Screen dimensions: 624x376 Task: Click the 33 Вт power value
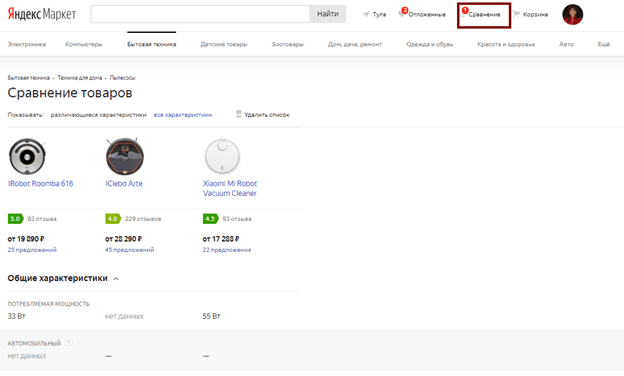point(16,316)
